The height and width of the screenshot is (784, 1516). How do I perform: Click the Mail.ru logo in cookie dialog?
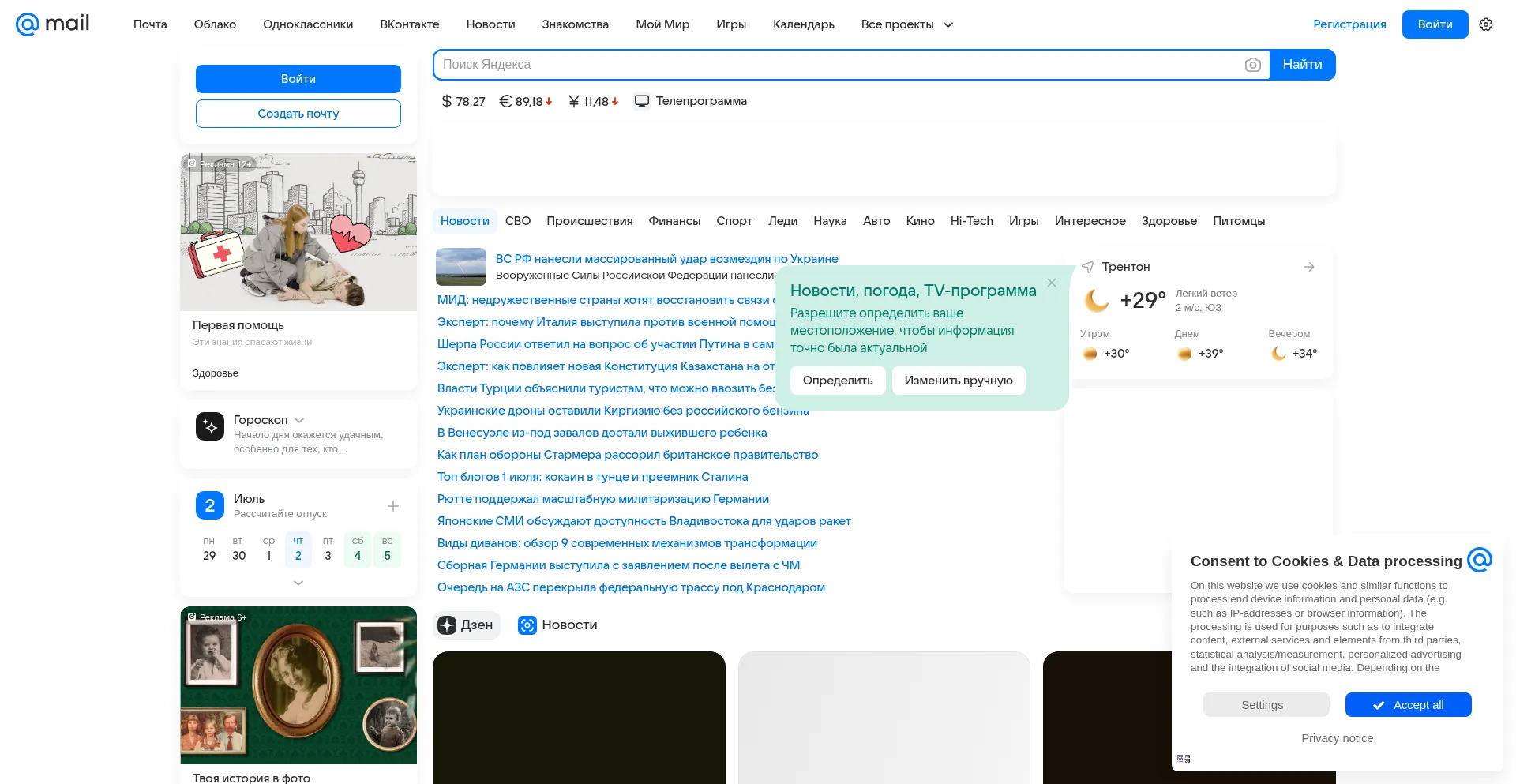click(1479, 560)
